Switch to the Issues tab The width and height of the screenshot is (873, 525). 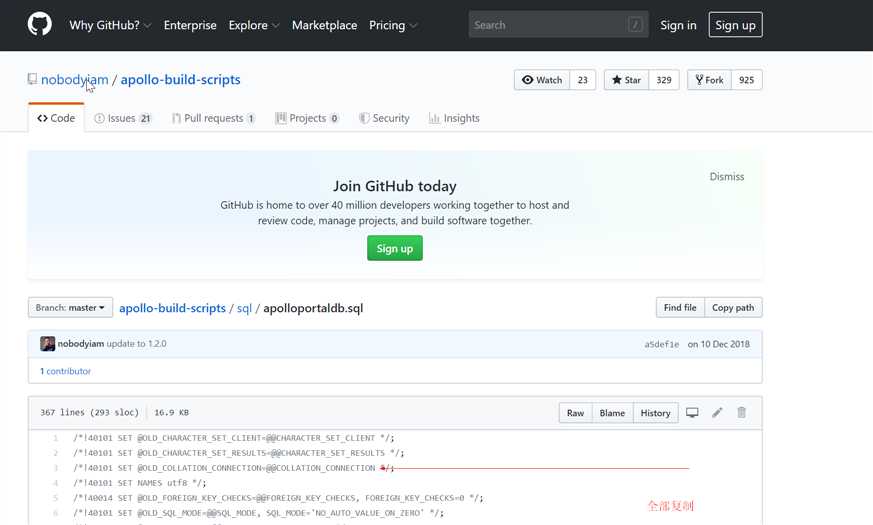[122, 118]
